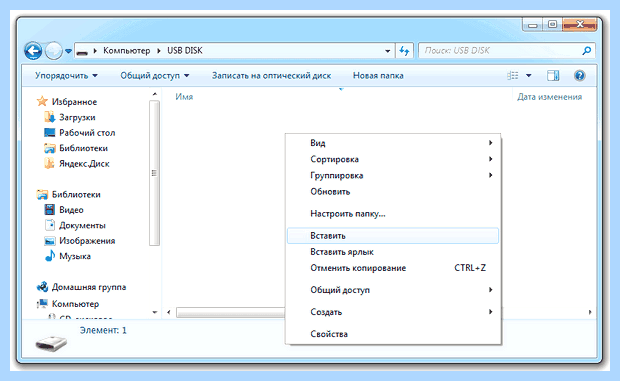Open the Создать submenu
Image resolution: width=620 pixels, height=381 pixels.
click(x=393, y=312)
